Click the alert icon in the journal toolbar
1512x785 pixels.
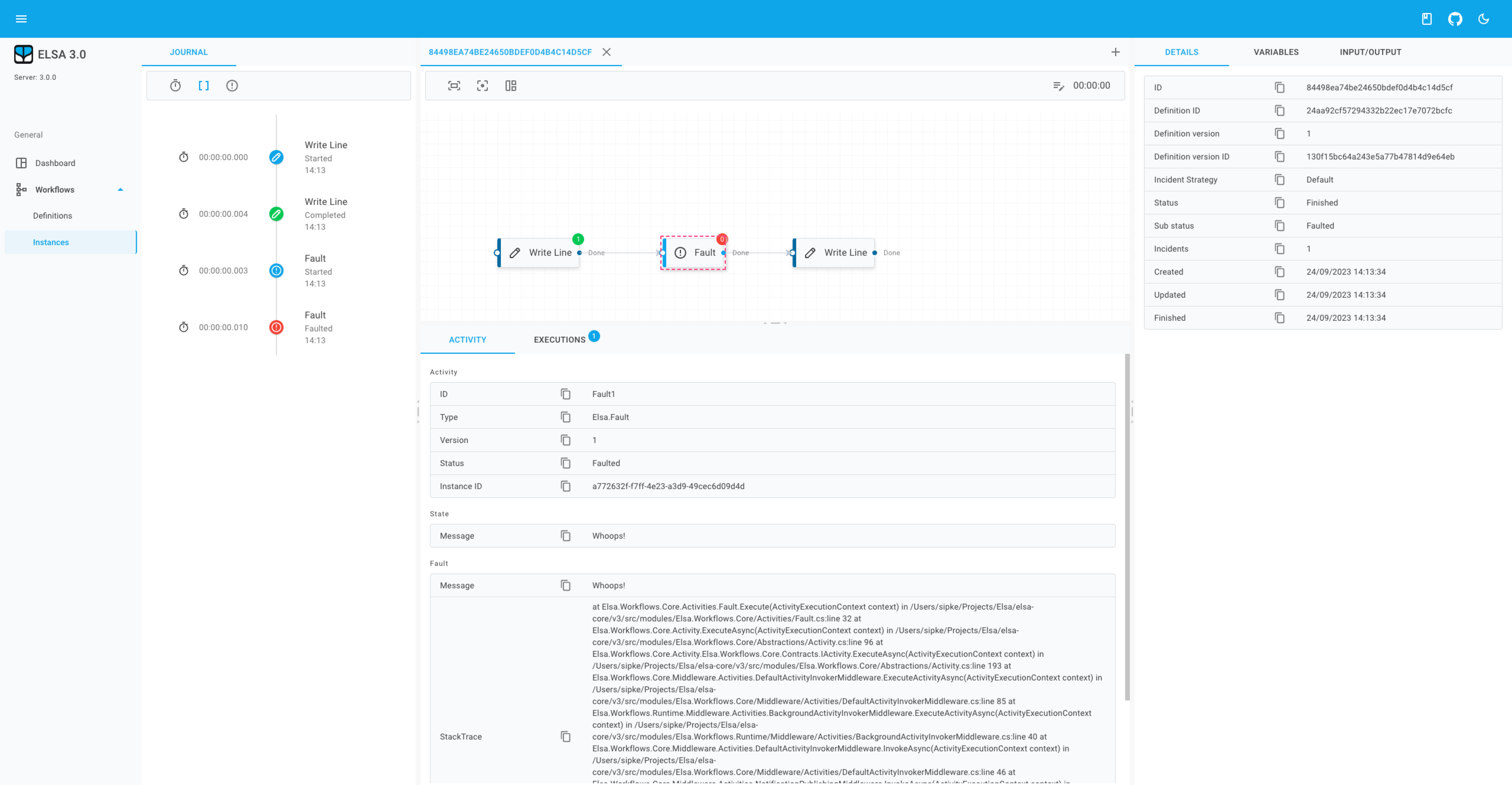[x=232, y=85]
